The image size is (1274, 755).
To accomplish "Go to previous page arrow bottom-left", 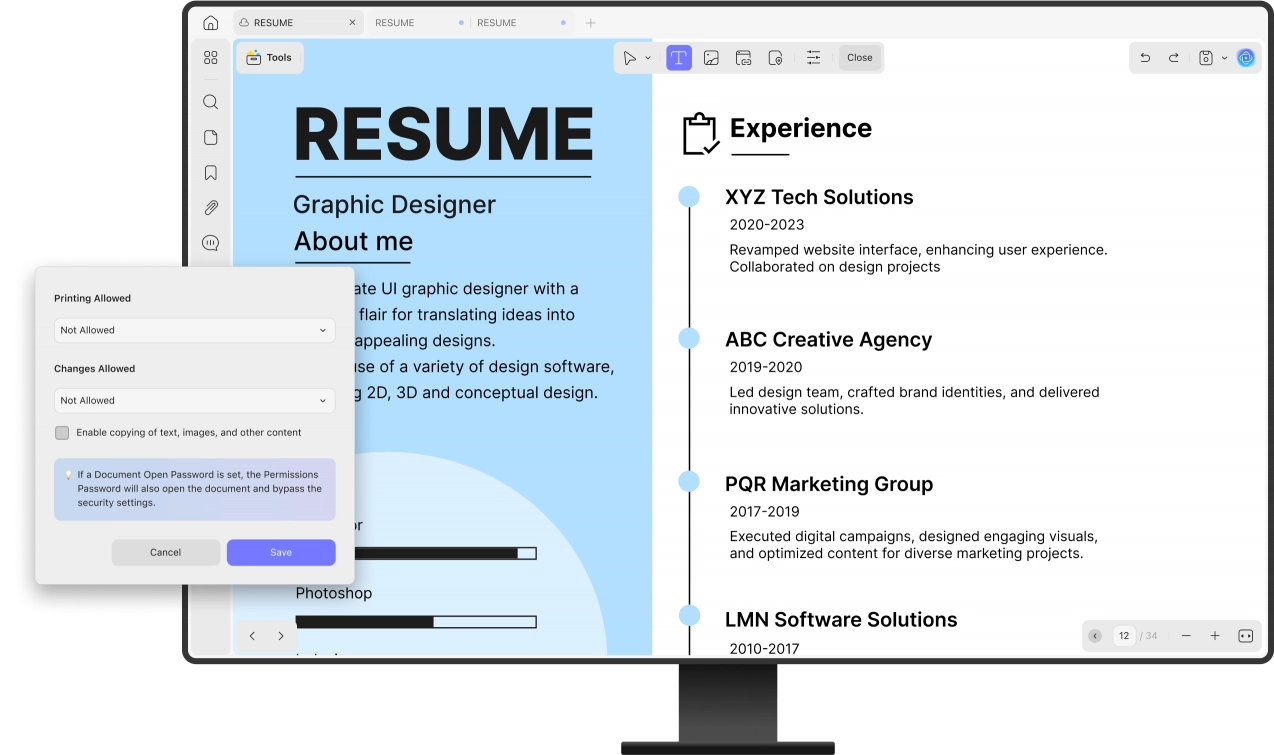I will click(x=252, y=636).
